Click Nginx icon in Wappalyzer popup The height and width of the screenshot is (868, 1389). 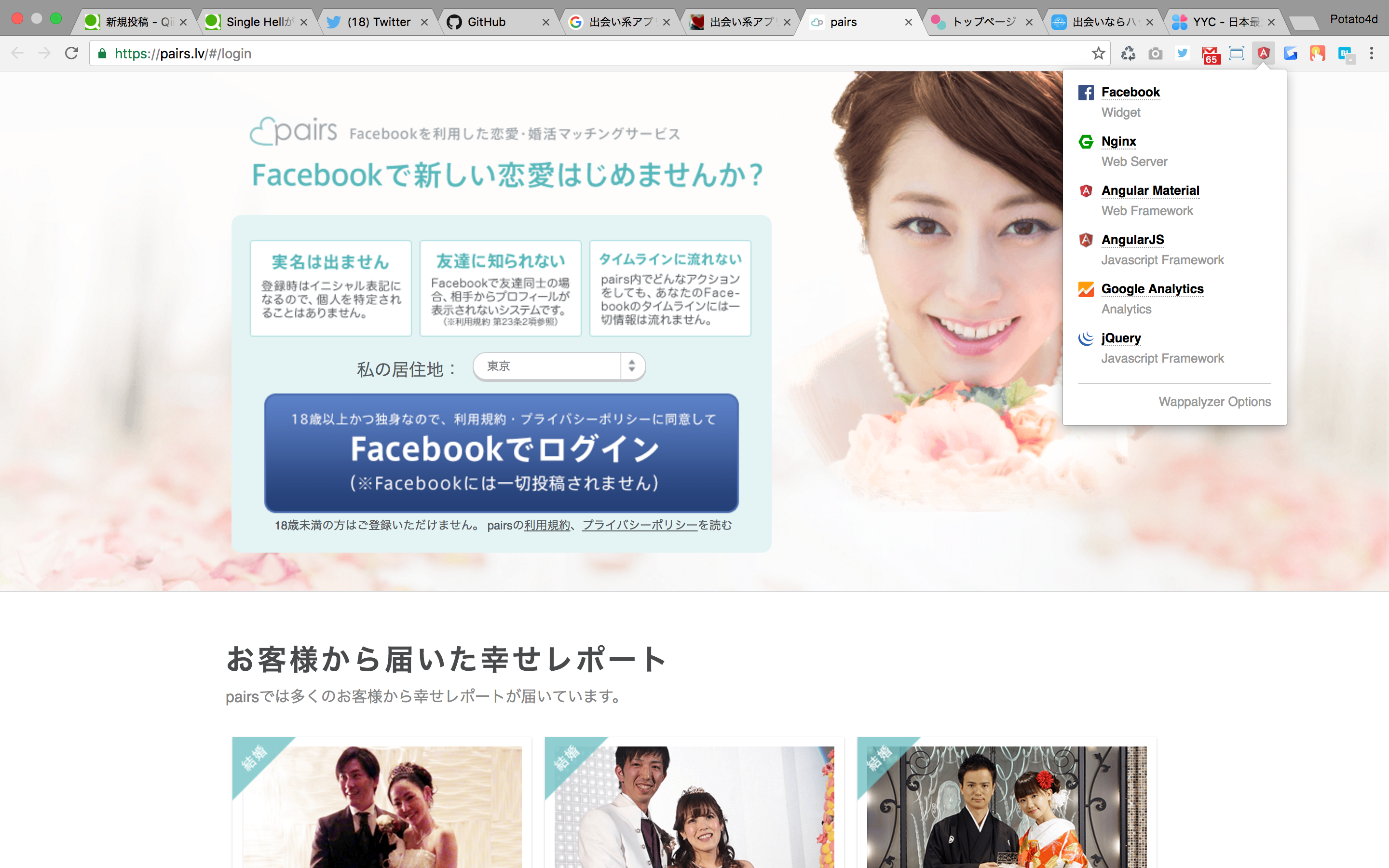click(1085, 142)
